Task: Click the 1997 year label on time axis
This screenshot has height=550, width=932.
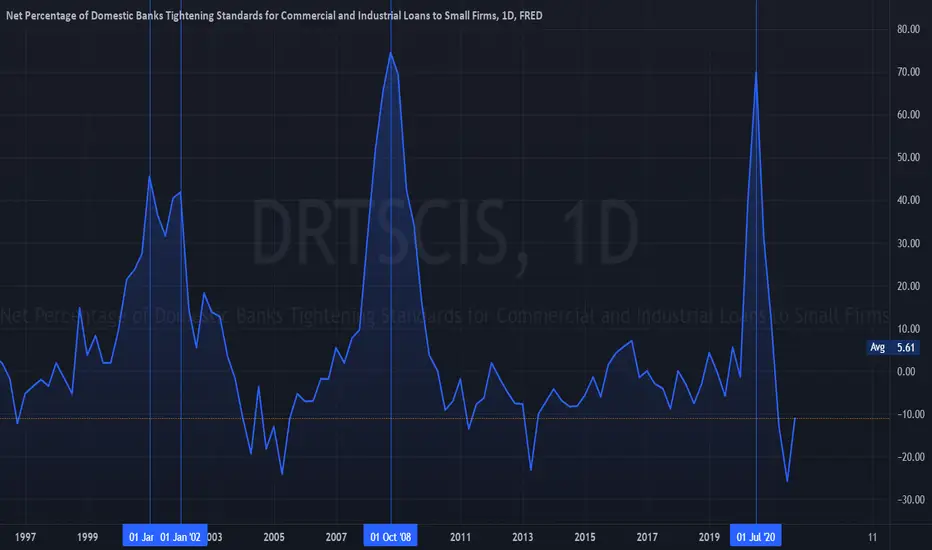Action: (x=25, y=538)
